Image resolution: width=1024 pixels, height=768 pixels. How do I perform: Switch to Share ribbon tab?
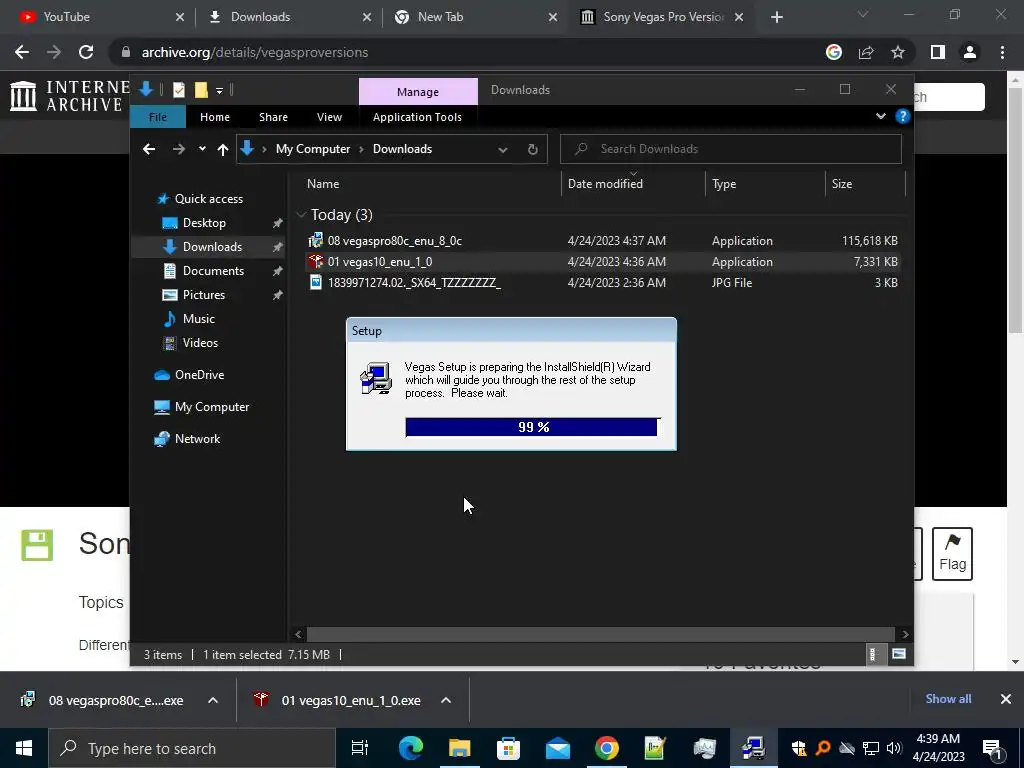(273, 117)
